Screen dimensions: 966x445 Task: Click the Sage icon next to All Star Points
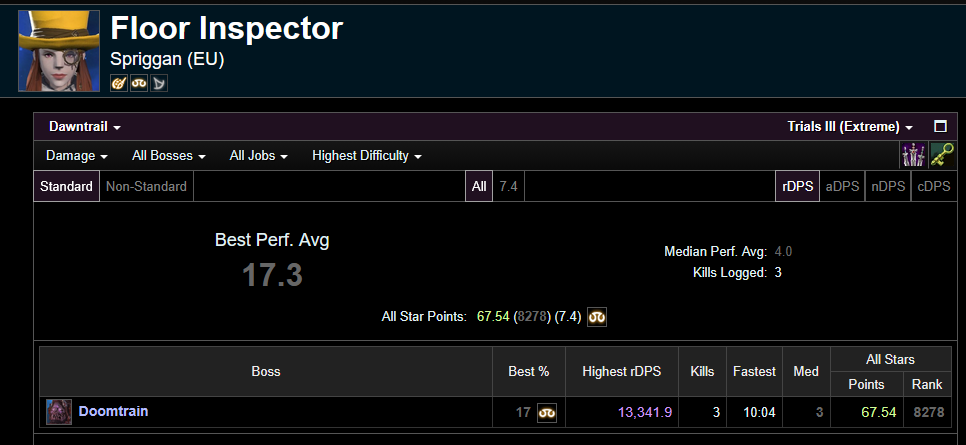click(597, 317)
